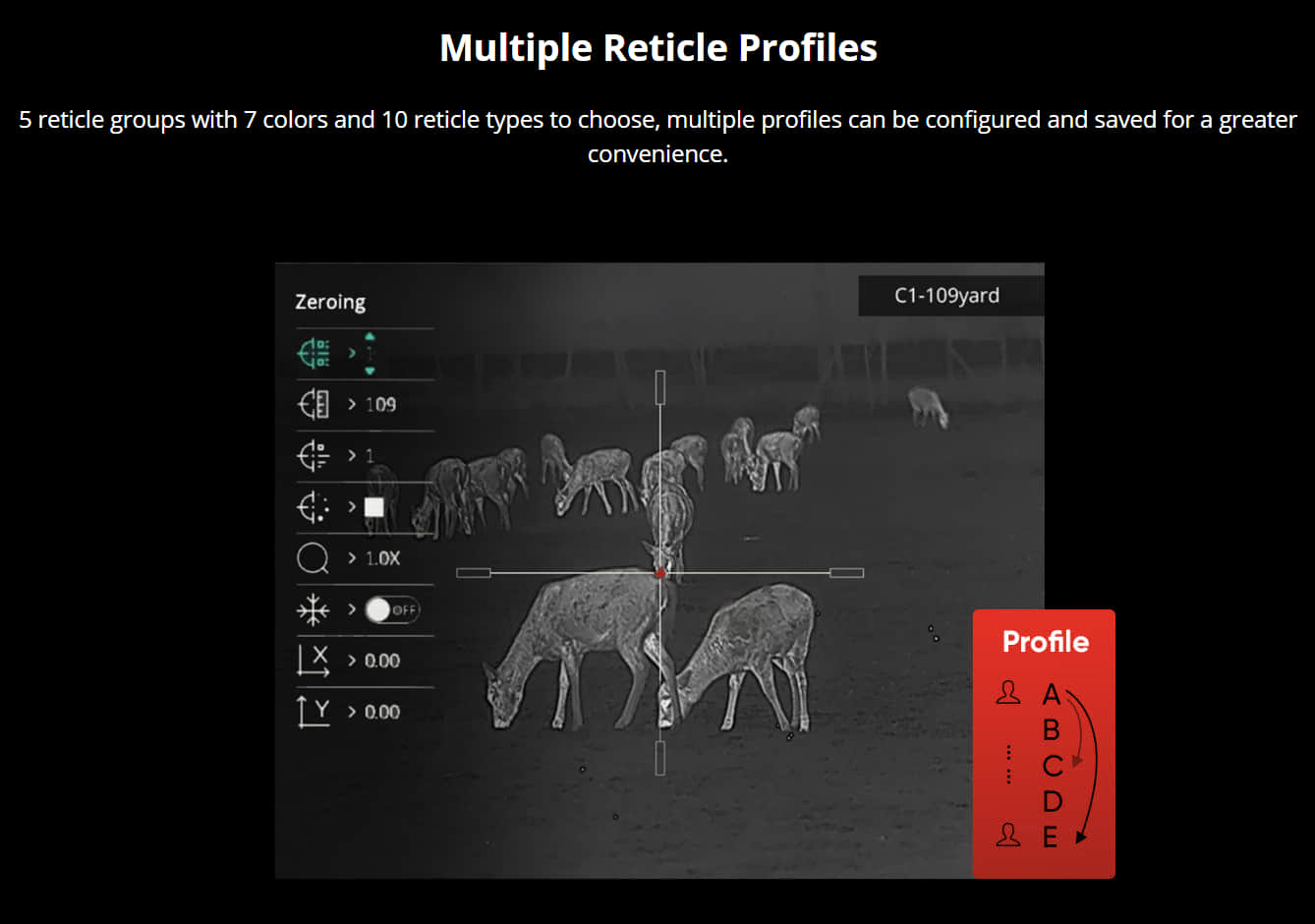Select the X axis offset icon
This screenshot has height=924, width=1315.
pos(314,661)
